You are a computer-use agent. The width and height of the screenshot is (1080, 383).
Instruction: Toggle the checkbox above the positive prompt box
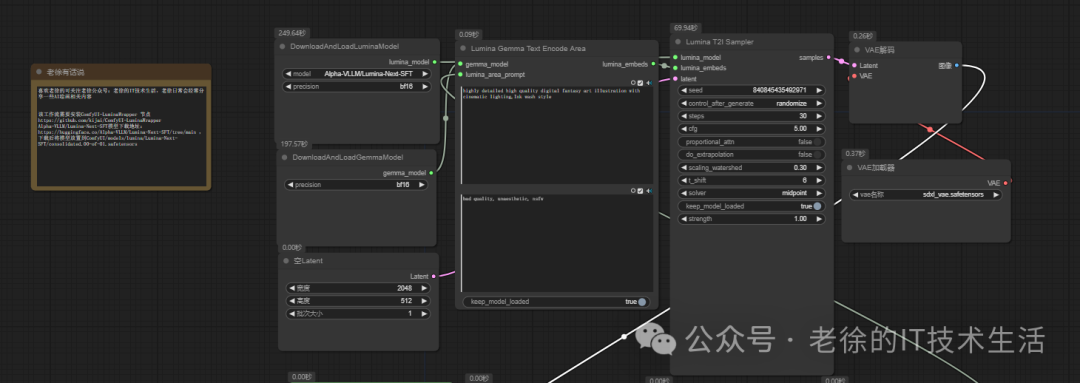pyautogui.click(x=641, y=83)
